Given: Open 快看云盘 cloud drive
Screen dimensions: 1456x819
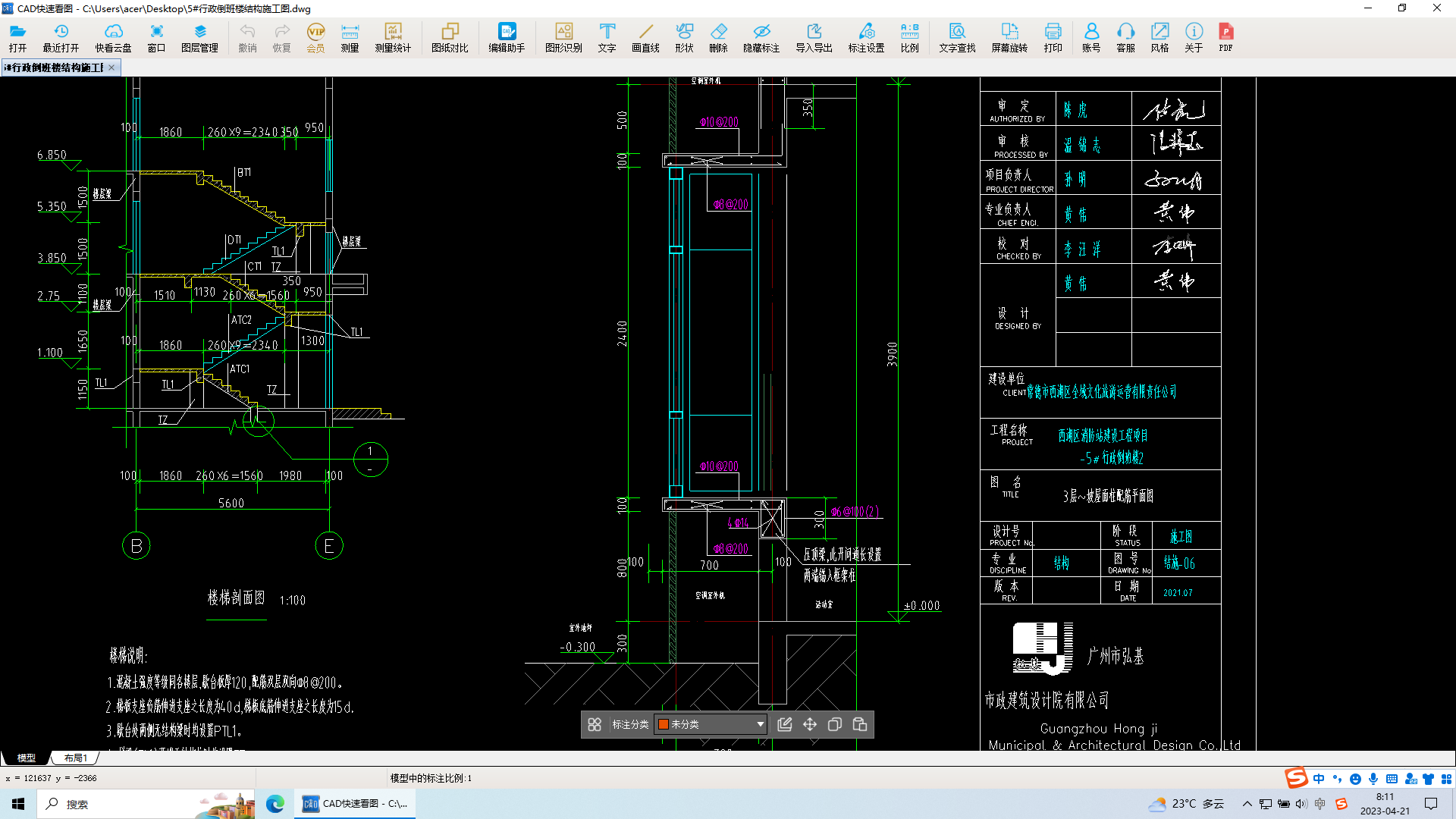Looking at the screenshot, I should [113, 37].
